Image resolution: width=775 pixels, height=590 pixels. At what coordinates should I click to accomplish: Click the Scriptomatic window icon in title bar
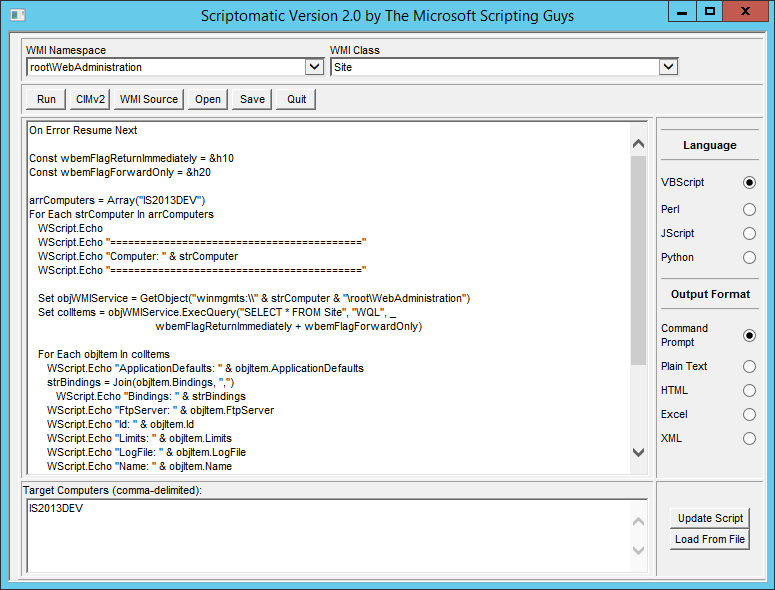click(17, 15)
